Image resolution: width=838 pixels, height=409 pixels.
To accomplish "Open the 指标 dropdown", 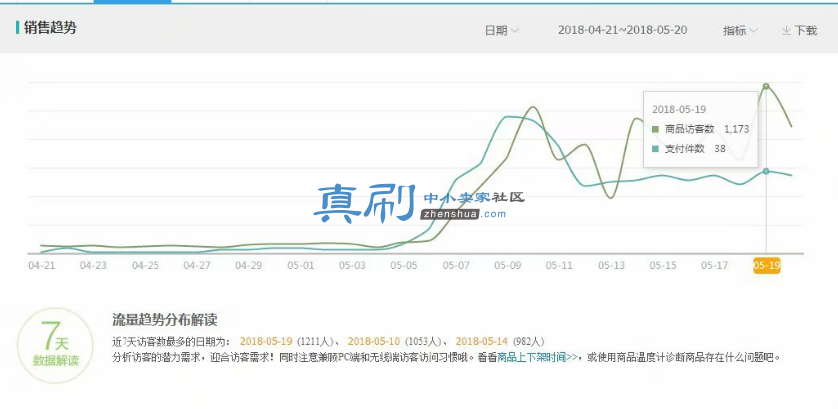I will pyautogui.click(x=740, y=30).
